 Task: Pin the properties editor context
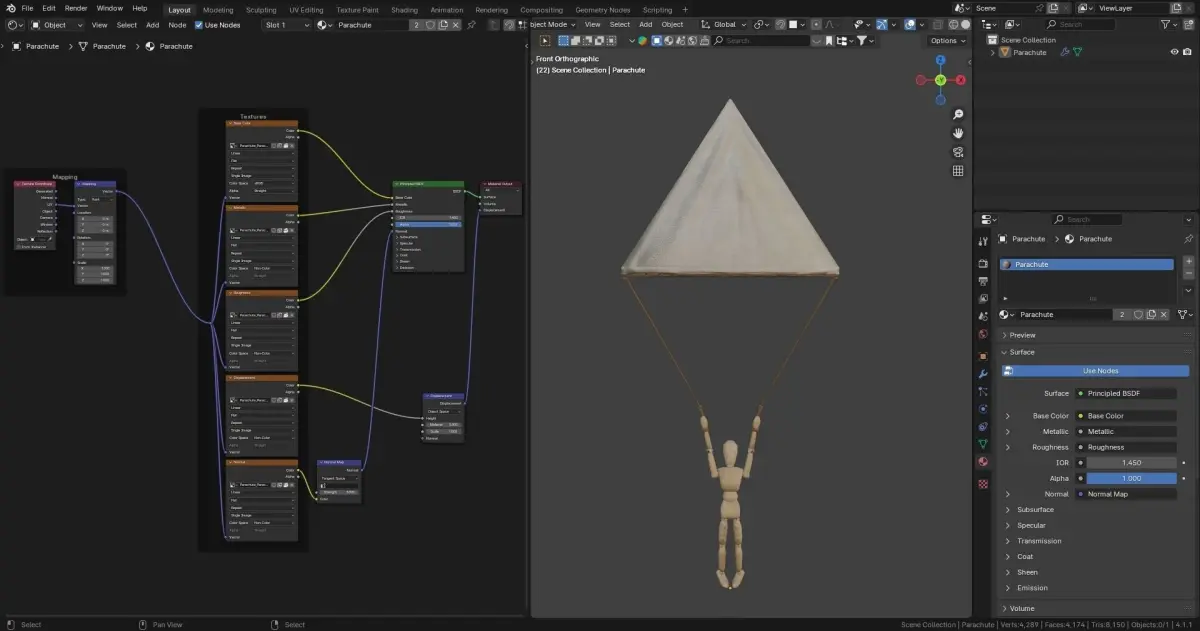pyautogui.click(x=1188, y=239)
